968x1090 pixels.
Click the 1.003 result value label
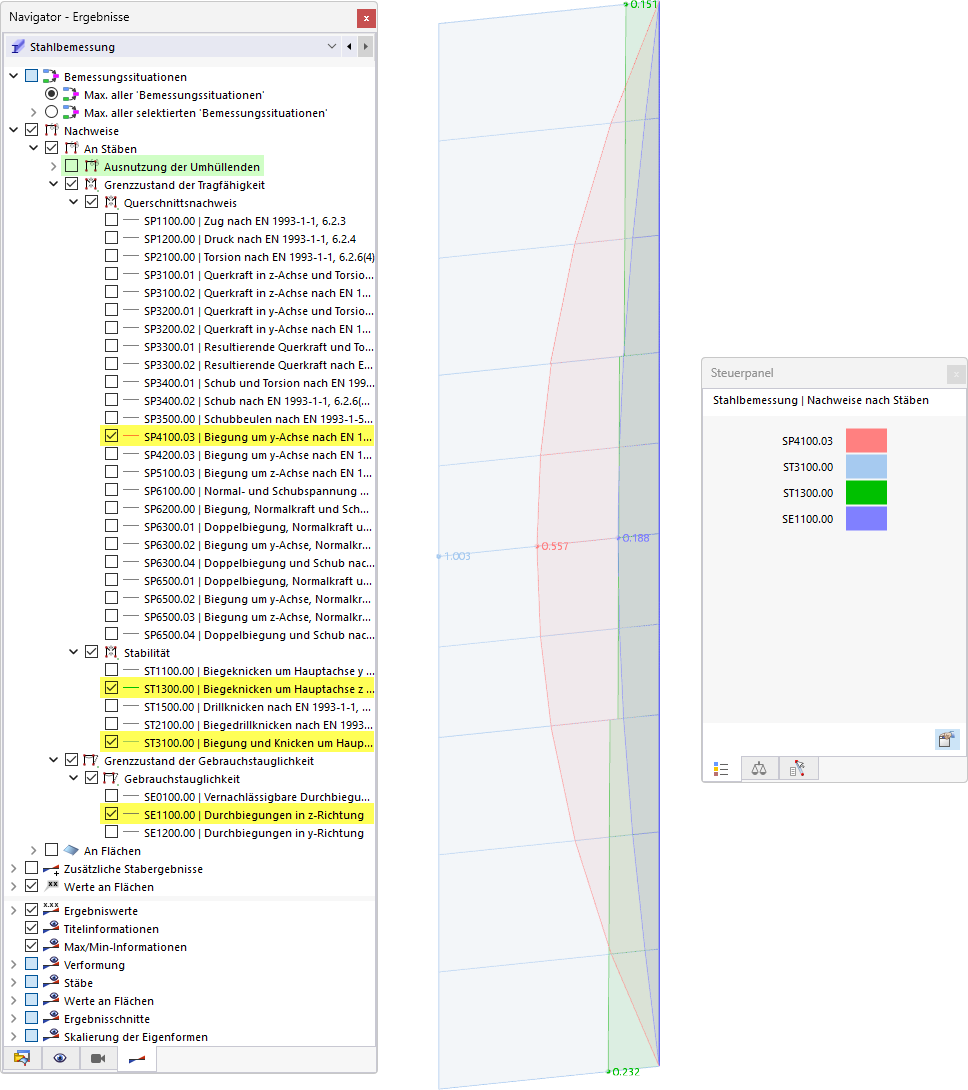[x=457, y=556]
